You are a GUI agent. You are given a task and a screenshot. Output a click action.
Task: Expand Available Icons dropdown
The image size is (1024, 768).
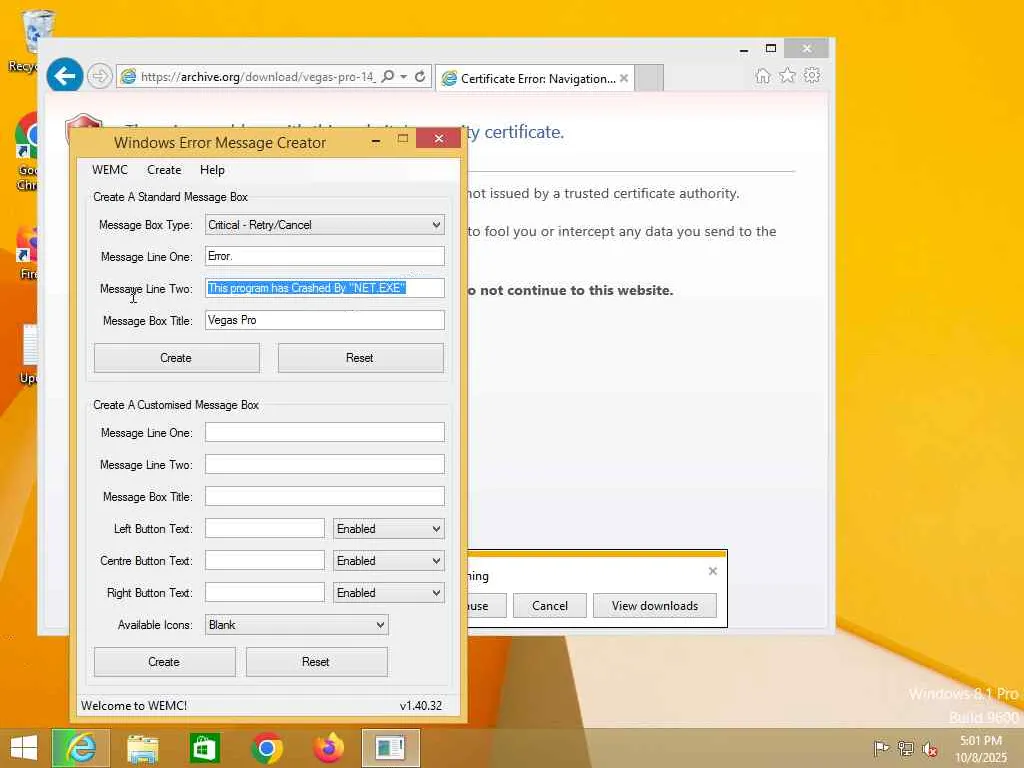[x=380, y=625]
